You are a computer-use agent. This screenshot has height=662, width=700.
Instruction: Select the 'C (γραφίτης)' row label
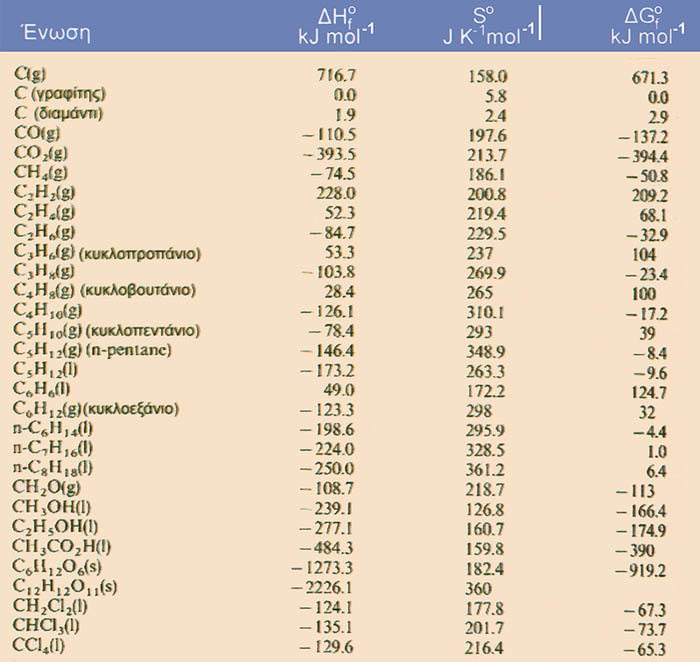coord(60,94)
